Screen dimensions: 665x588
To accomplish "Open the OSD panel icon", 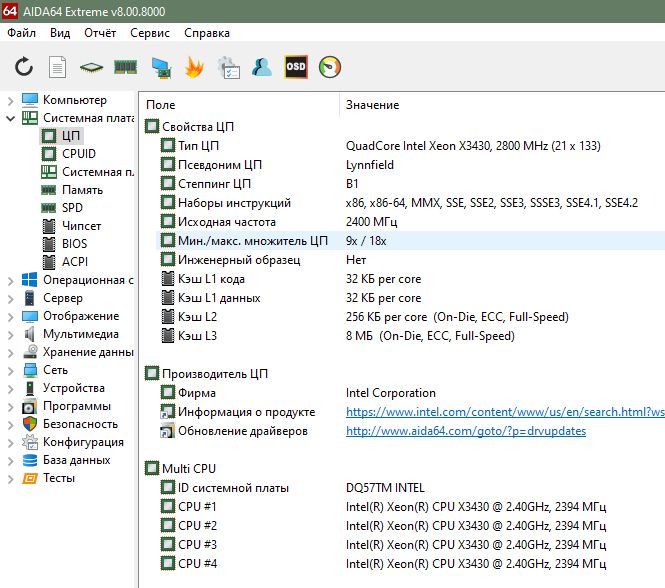I will point(296,67).
